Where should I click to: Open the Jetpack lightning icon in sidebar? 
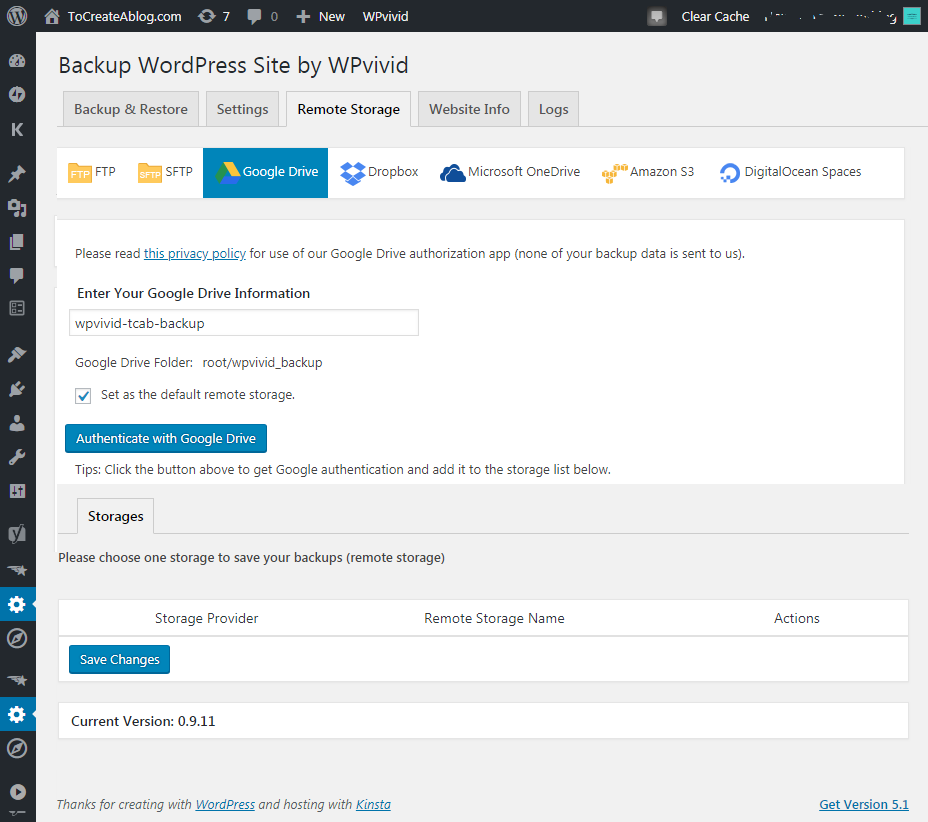[17, 94]
